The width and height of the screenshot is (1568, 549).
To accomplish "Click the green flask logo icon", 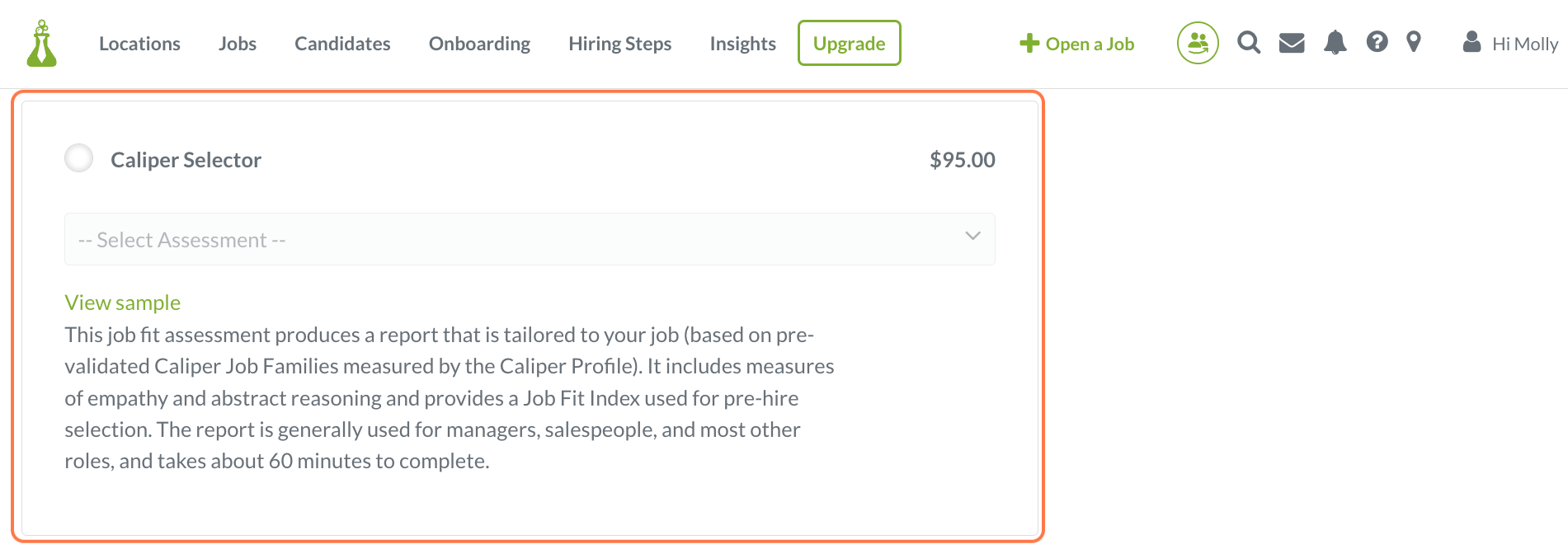I will [x=41, y=44].
